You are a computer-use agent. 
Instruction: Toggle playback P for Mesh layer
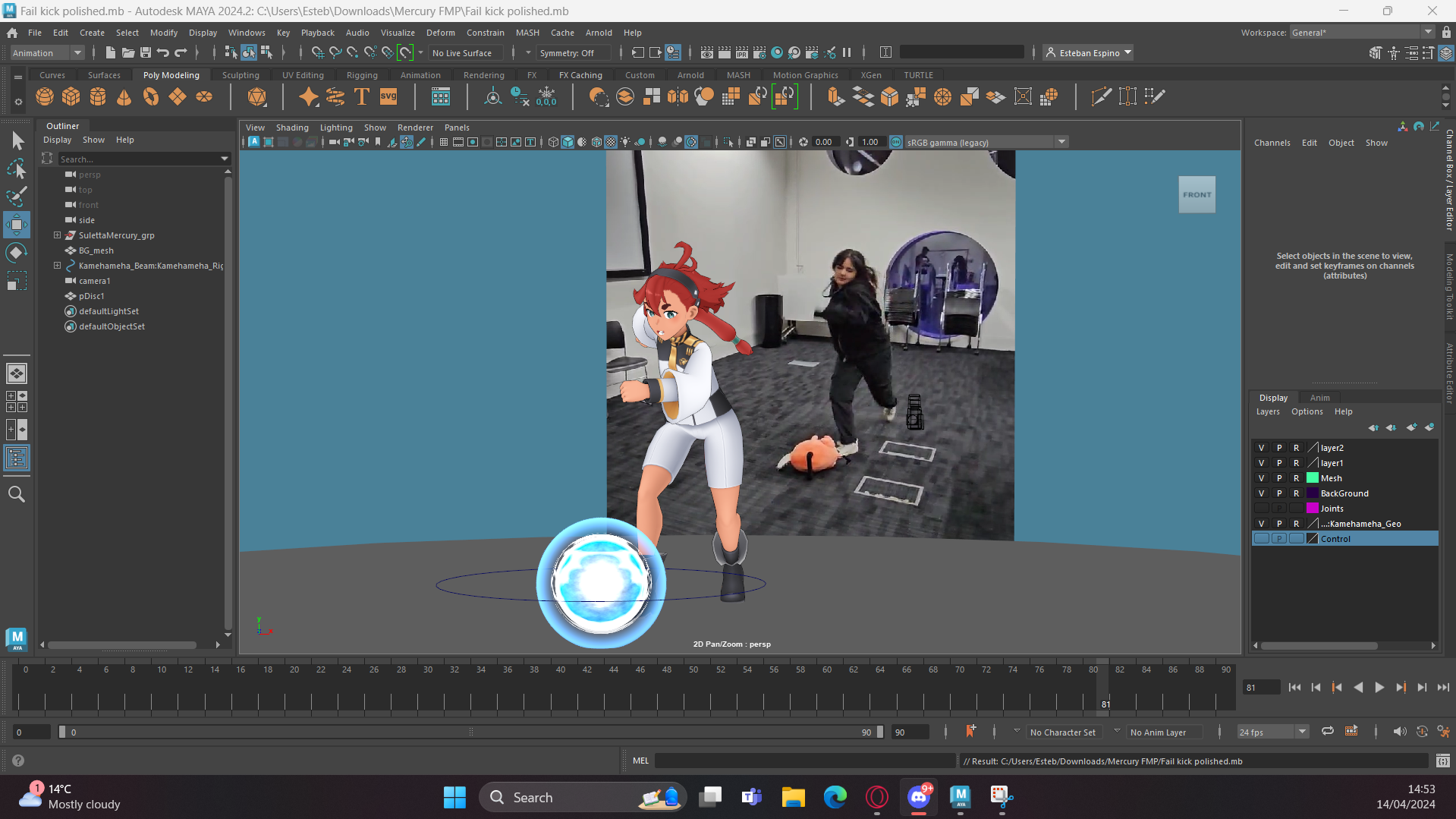pos(1278,478)
